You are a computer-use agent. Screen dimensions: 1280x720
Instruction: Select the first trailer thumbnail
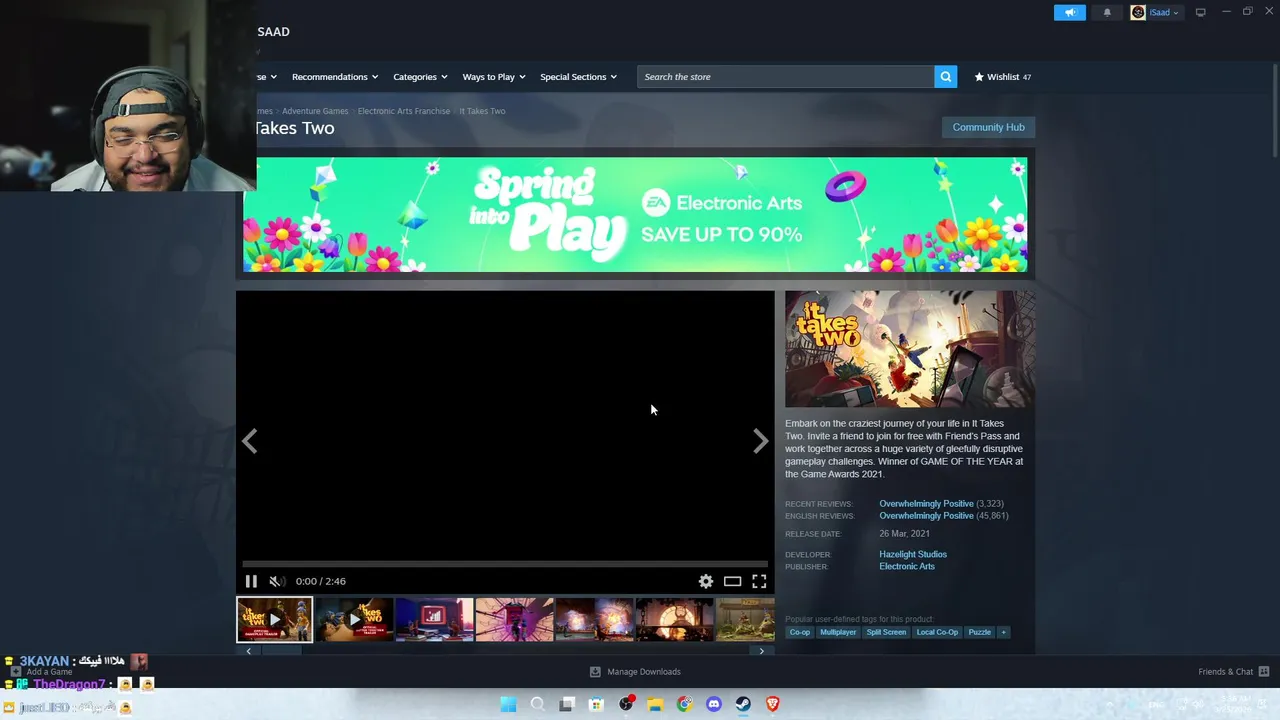pyautogui.click(x=274, y=620)
